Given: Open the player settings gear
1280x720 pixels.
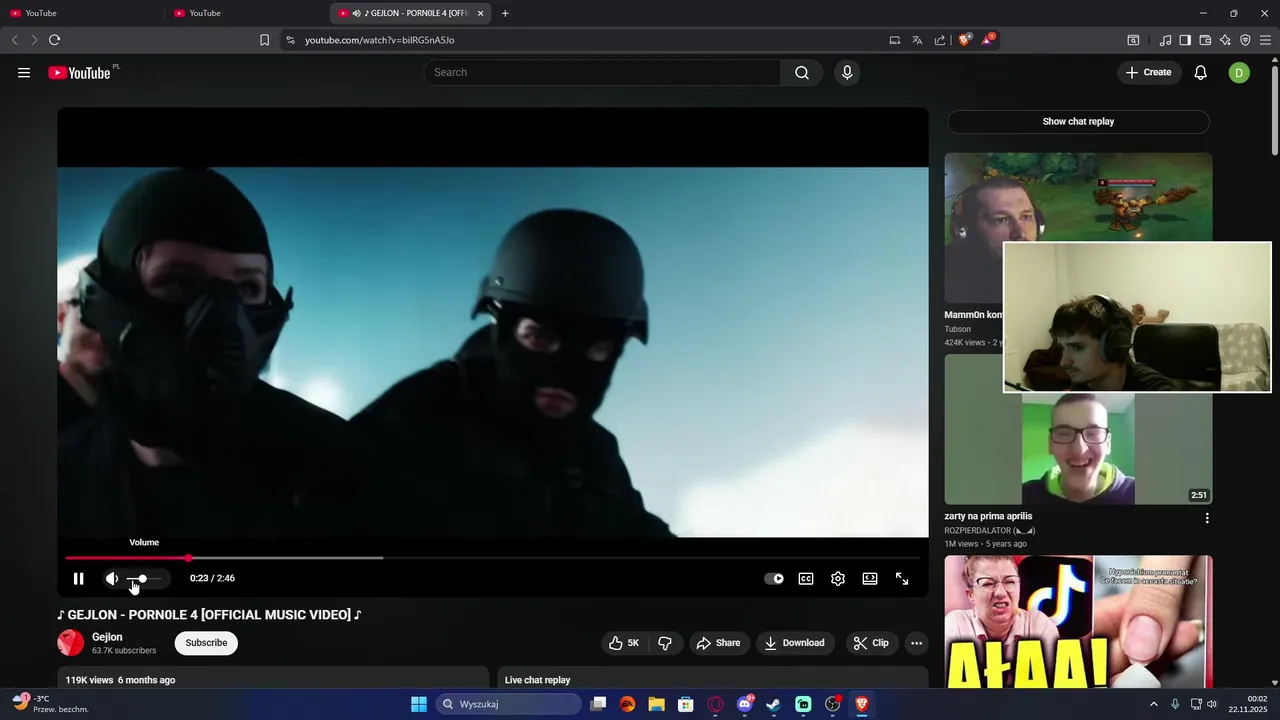Looking at the screenshot, I should point(838,578).
